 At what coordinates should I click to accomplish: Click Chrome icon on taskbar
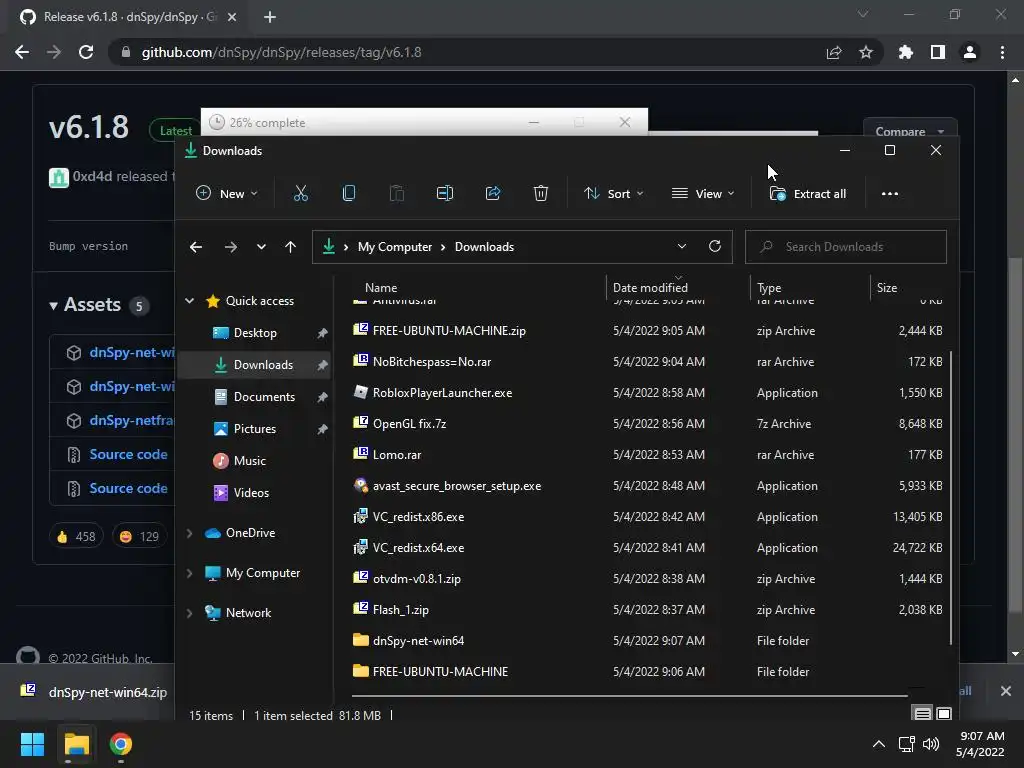pyautogui.click(x=121, y=744)
